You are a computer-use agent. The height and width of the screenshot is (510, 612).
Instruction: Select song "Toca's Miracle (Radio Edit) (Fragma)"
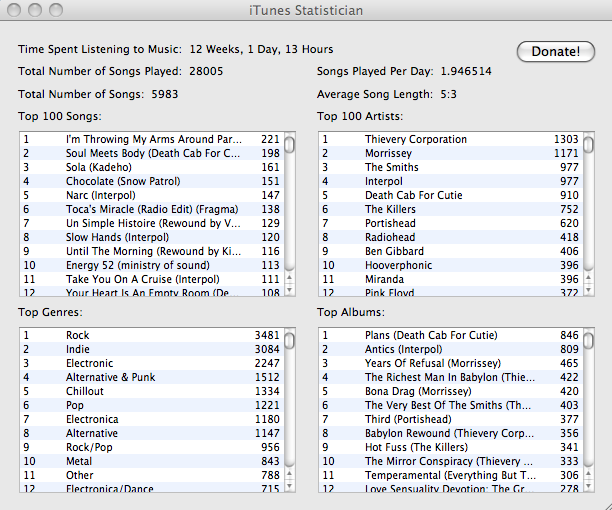pos(152,210)
